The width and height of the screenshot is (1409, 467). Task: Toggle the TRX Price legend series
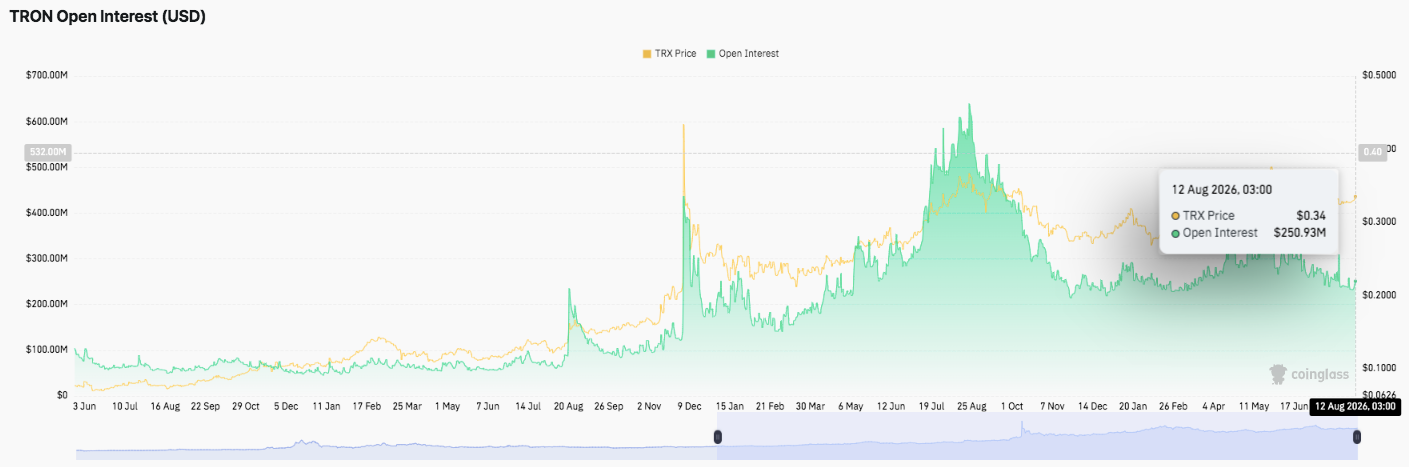coord(668,53)
